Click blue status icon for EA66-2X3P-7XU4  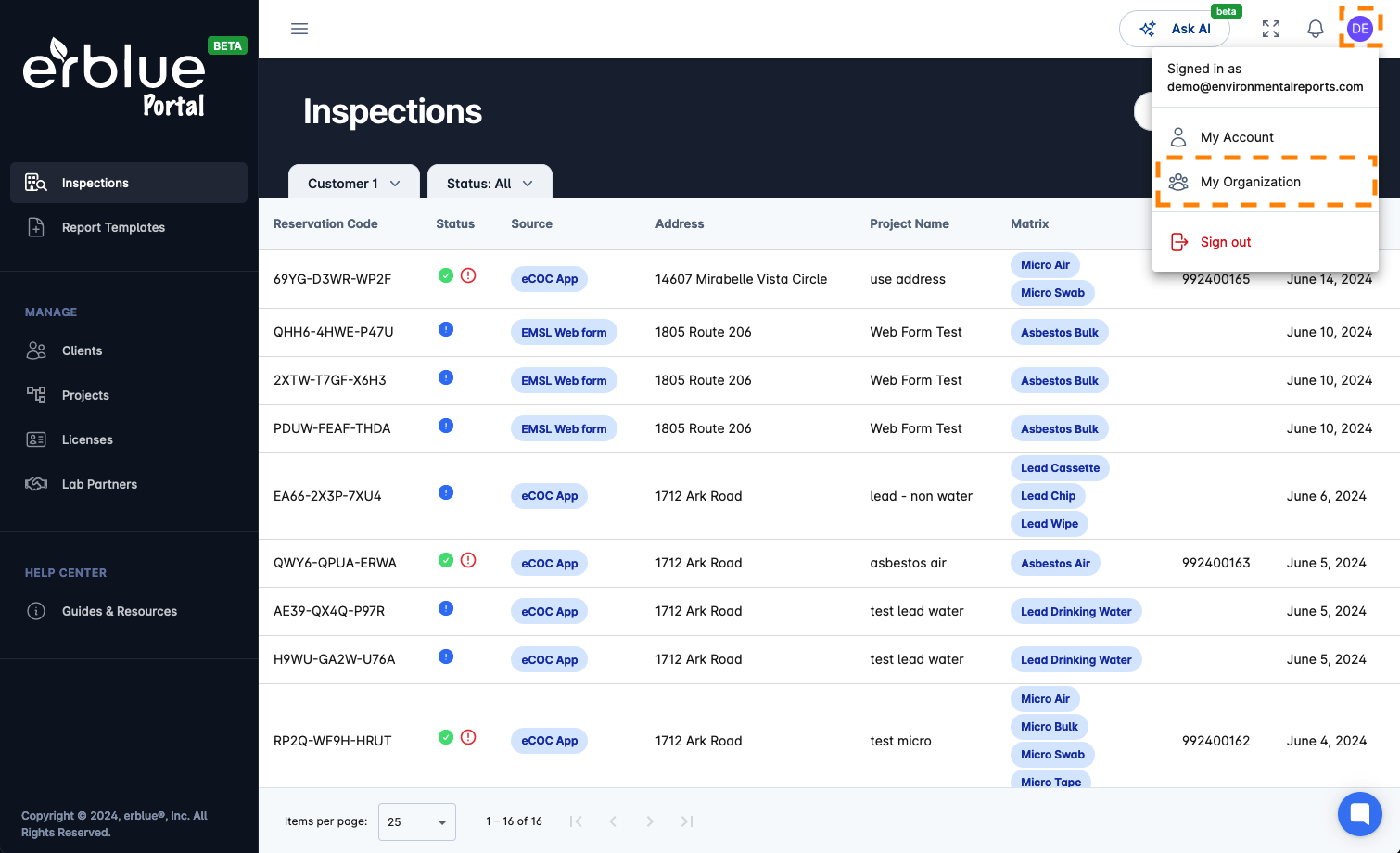[446, 492]
